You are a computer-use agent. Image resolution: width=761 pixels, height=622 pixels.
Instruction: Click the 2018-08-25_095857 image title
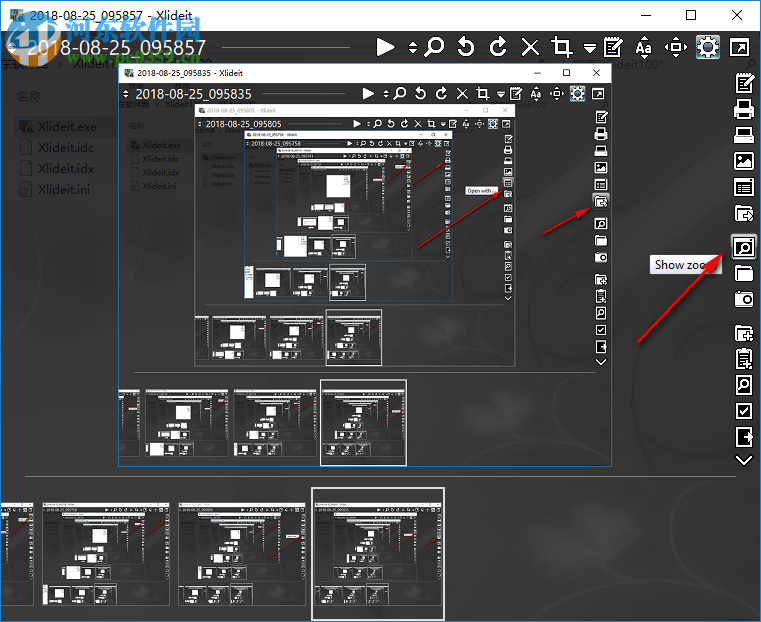click(x=116, y=48)
